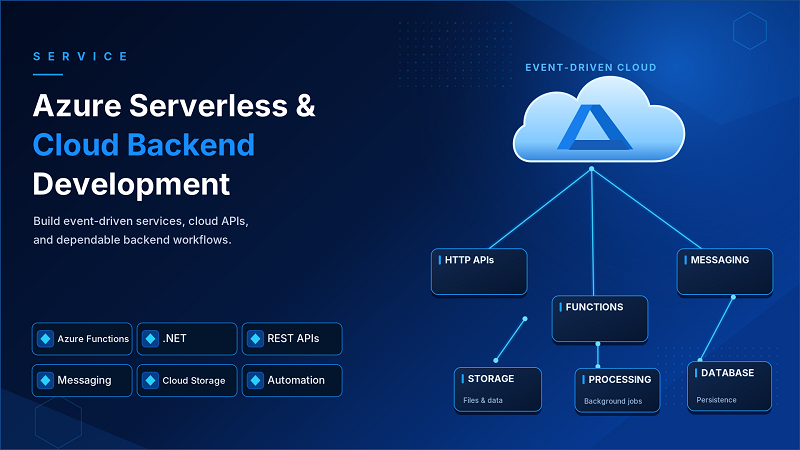Click the 'Files & data' subtitle
The image size is (800, 450).
pos(483,401)
